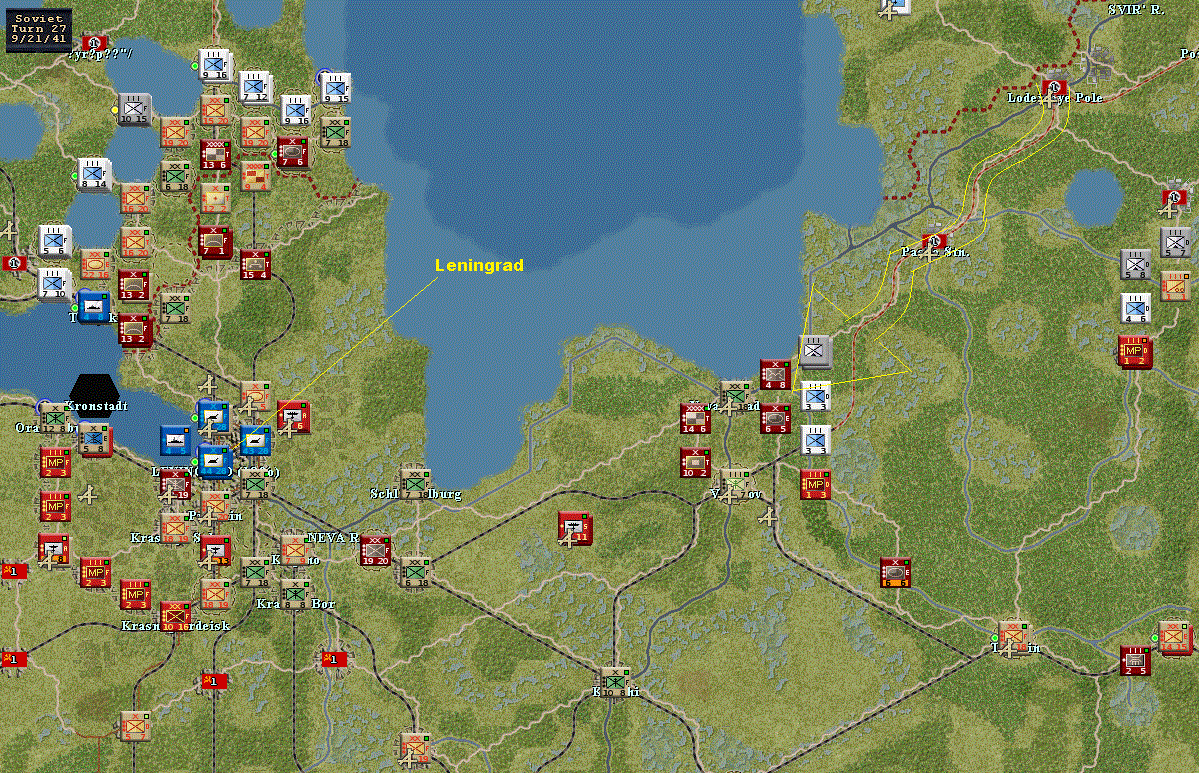1199x773 pixels.
Task: Select the red air HQ unit marked 11
Action: 576,528
